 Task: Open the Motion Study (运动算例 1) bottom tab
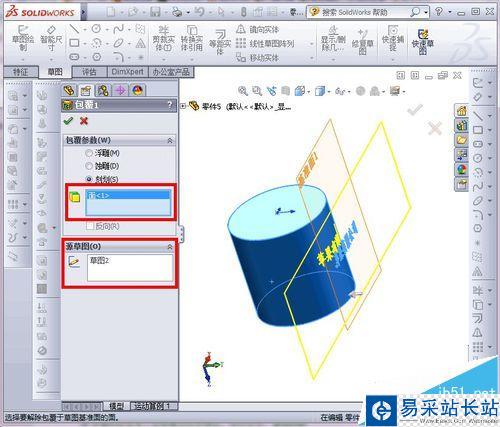pos(152,406)
